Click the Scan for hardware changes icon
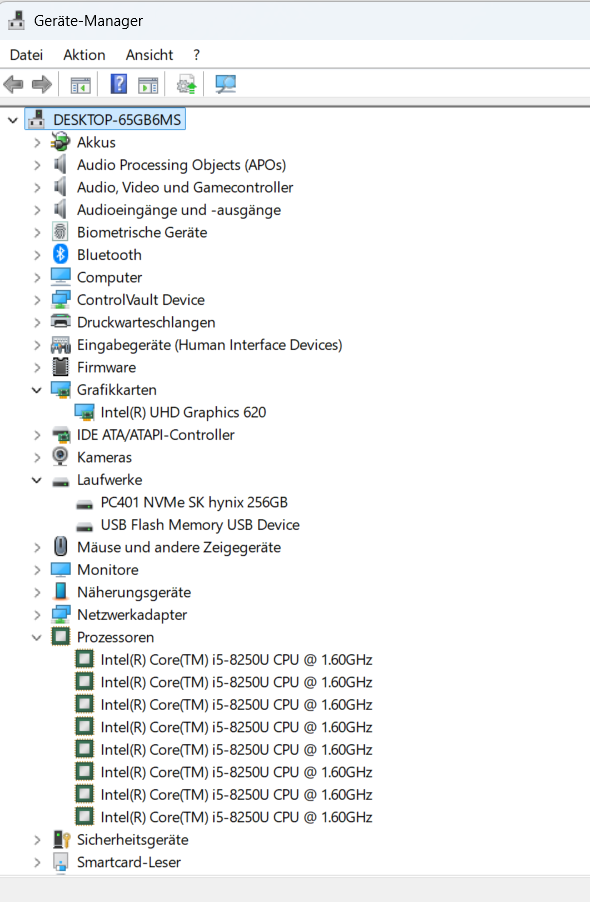Screen dimensions: 590x902 (225, 85)
